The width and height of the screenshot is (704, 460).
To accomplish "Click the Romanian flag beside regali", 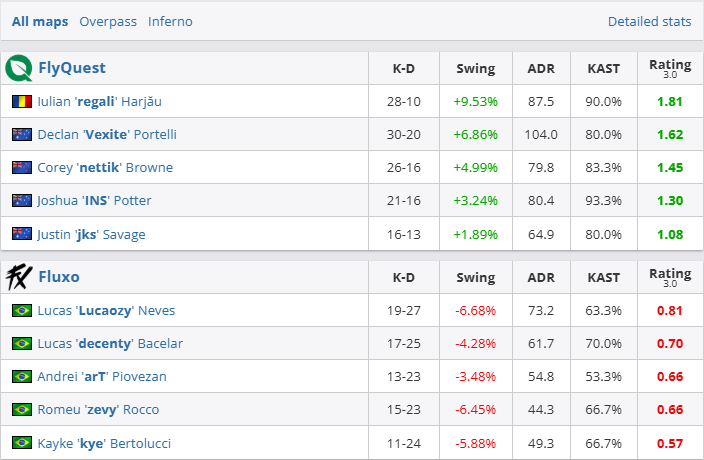I will 22,102.
